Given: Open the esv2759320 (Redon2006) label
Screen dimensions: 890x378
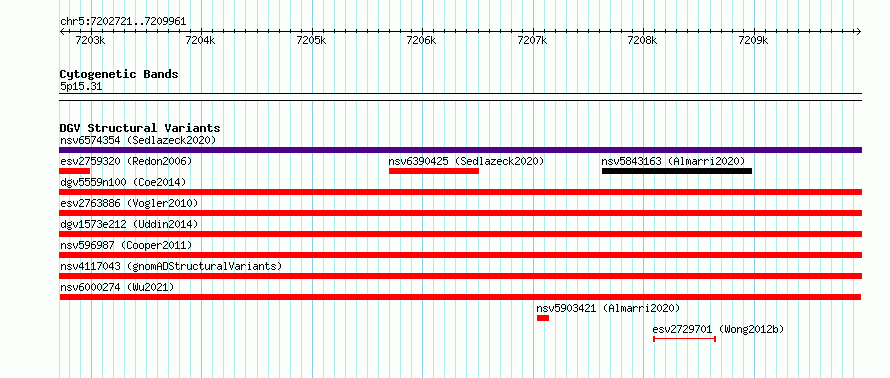Looking at the screenshot, I should pyautogui.click(x=126, y=161).
